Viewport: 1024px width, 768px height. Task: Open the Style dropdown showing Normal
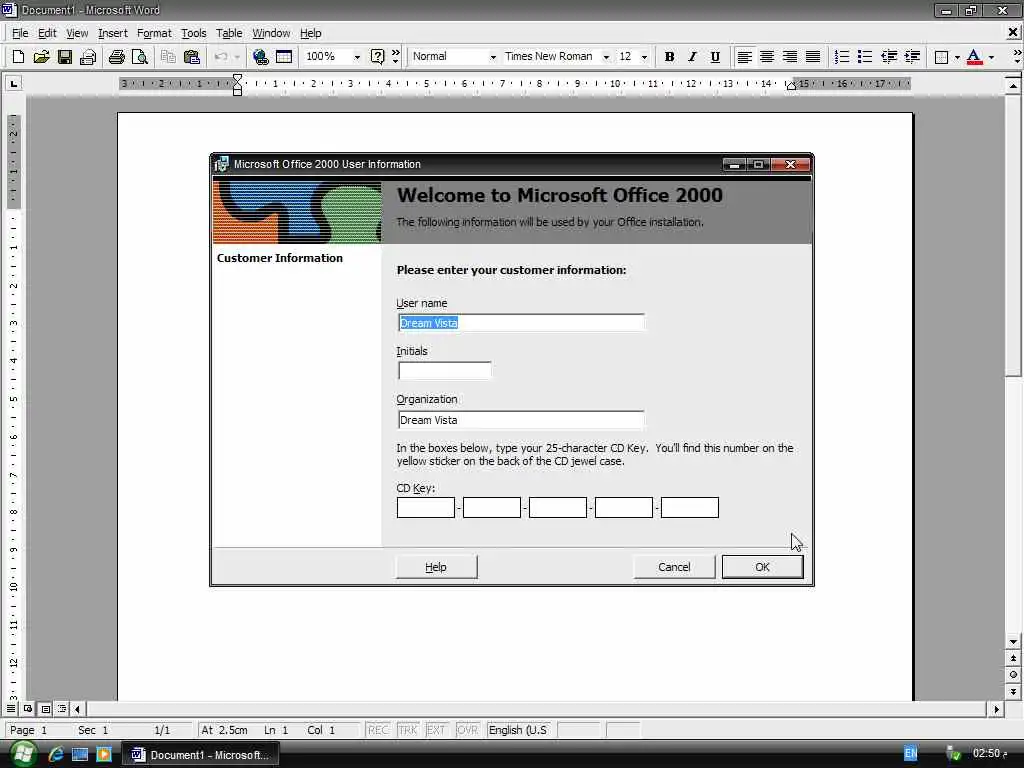tap(492, 57)
